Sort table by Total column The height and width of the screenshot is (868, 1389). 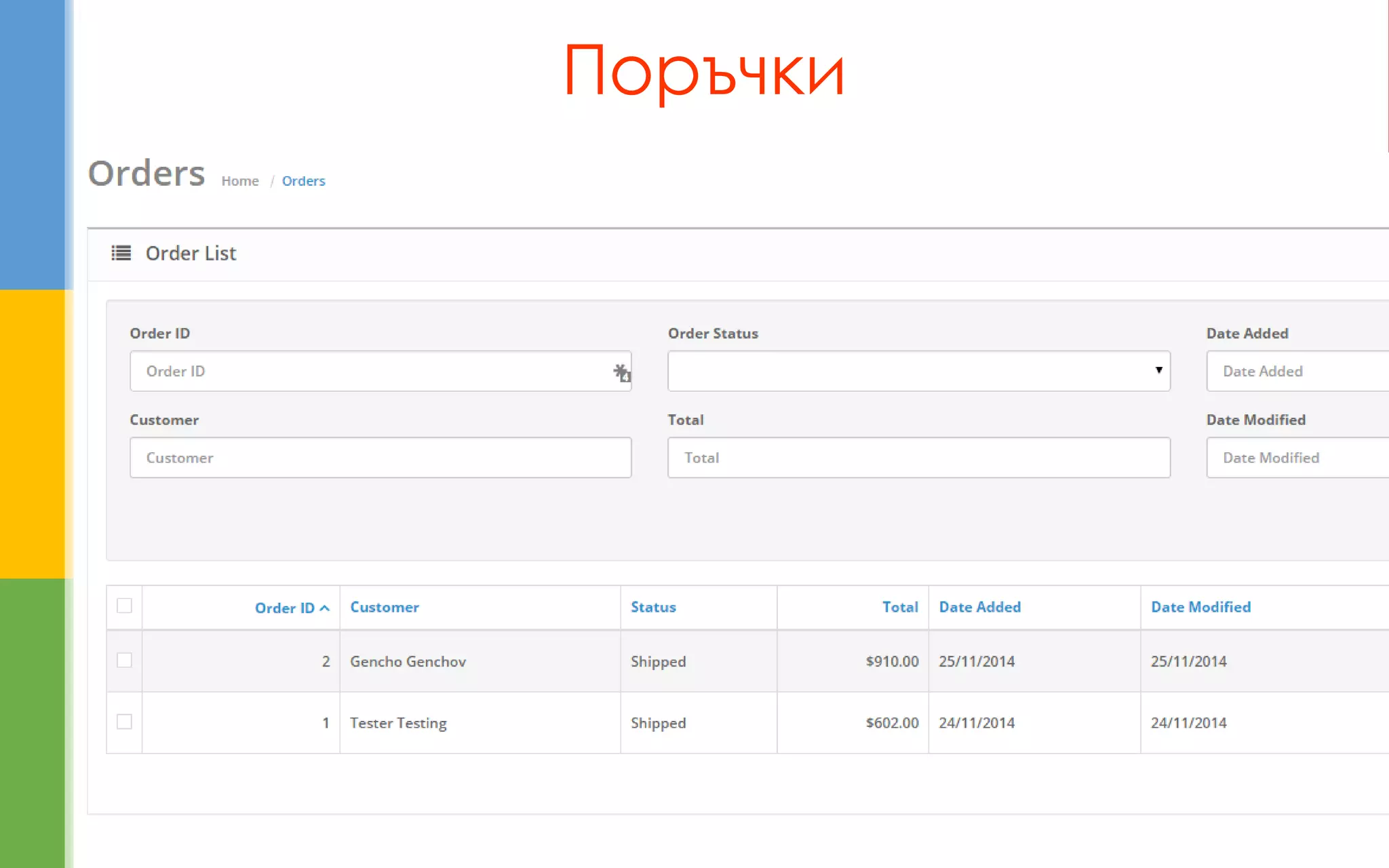[900, 607]
